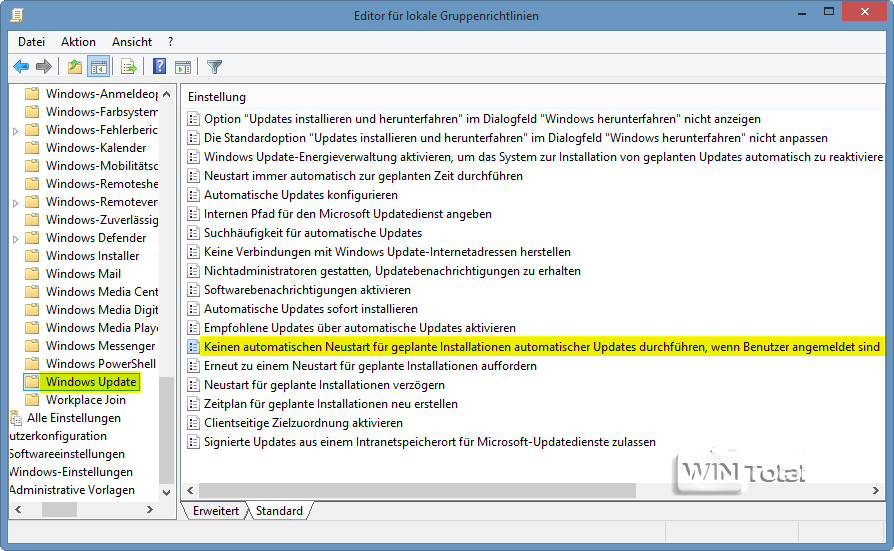Open the Ansicht menu
This screenshot has width=894, height=551.
[x=132, y=42]
